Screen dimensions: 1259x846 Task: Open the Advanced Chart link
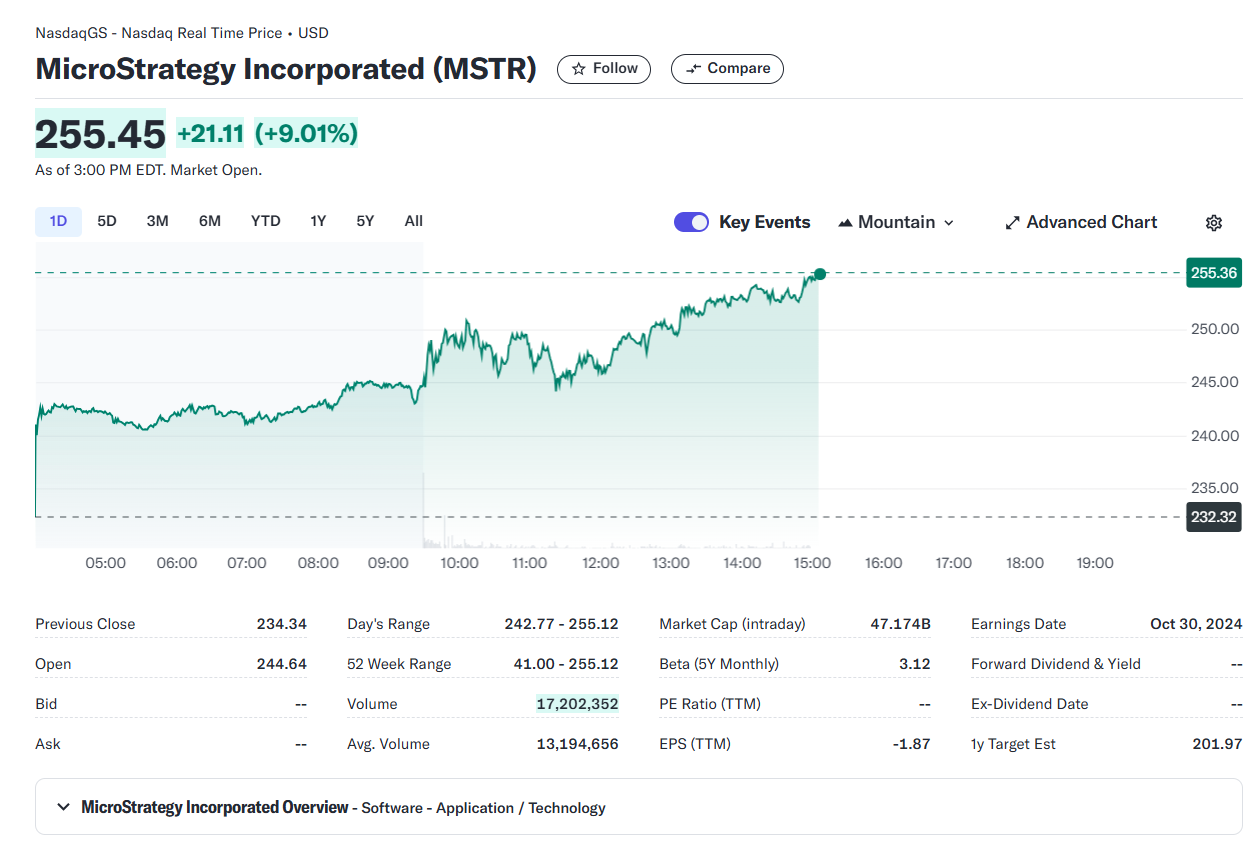point(1091,222)
